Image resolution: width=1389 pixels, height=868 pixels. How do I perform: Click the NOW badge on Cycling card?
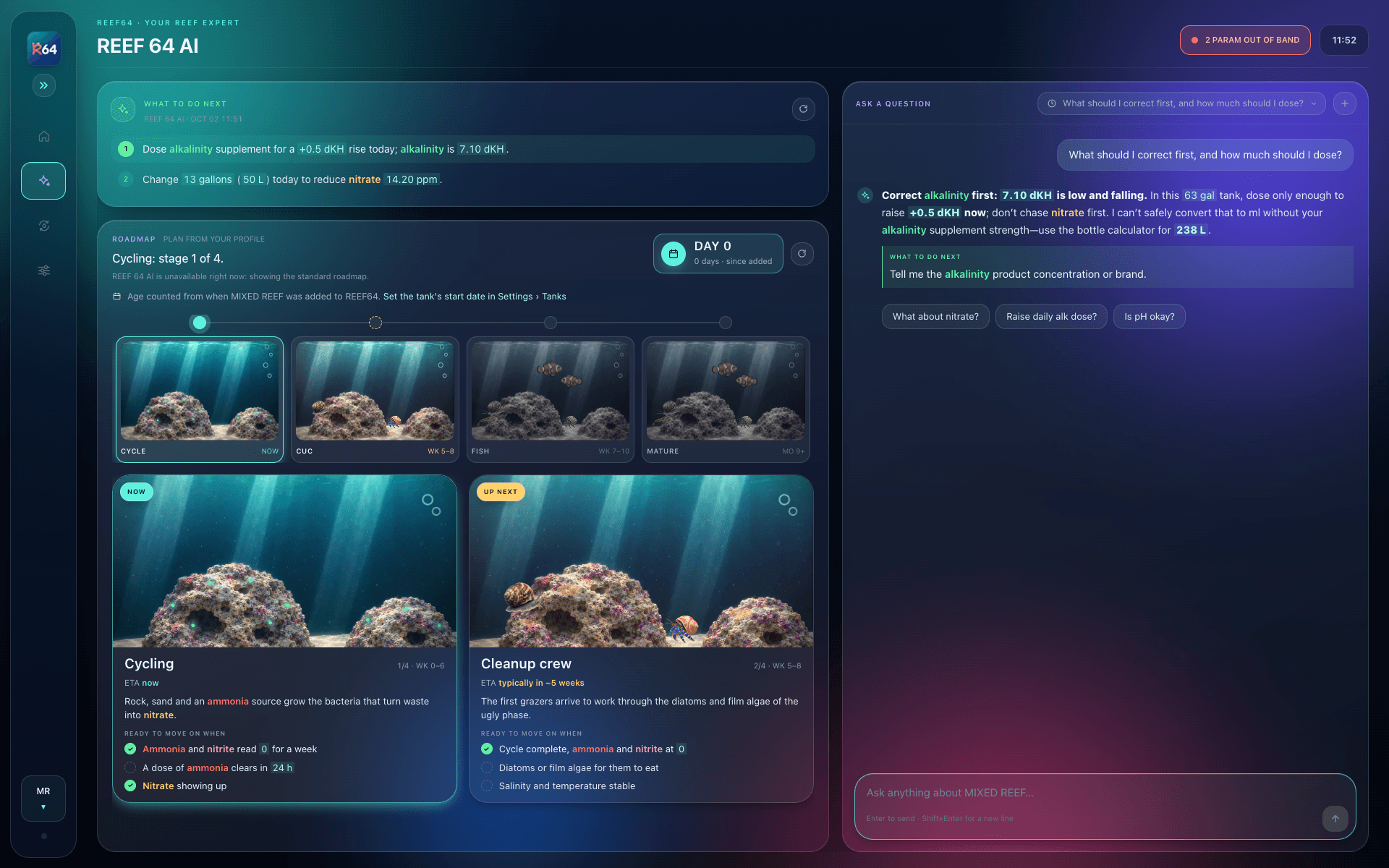coord(136,492)
